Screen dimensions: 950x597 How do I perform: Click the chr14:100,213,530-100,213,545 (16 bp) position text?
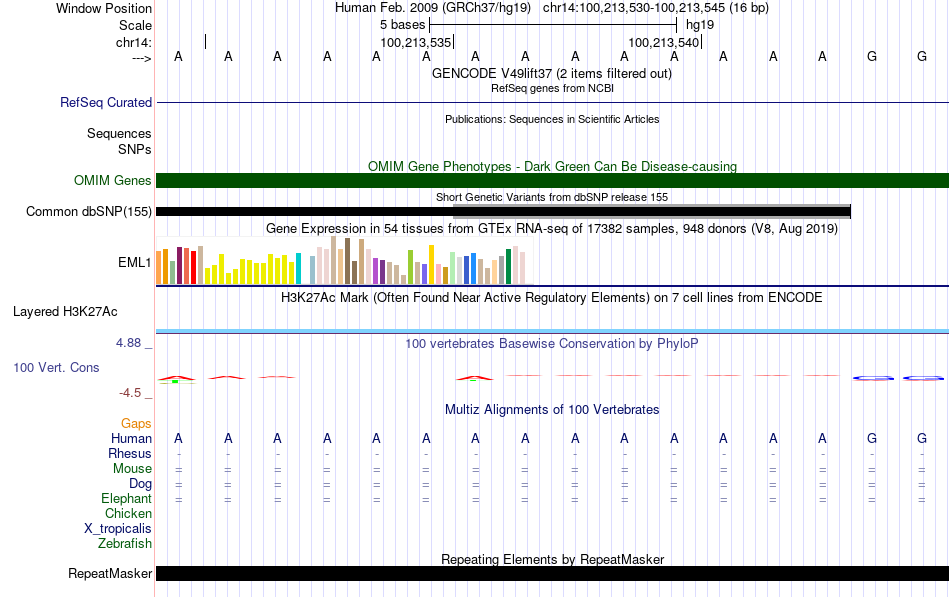click(x=656, y=8)
